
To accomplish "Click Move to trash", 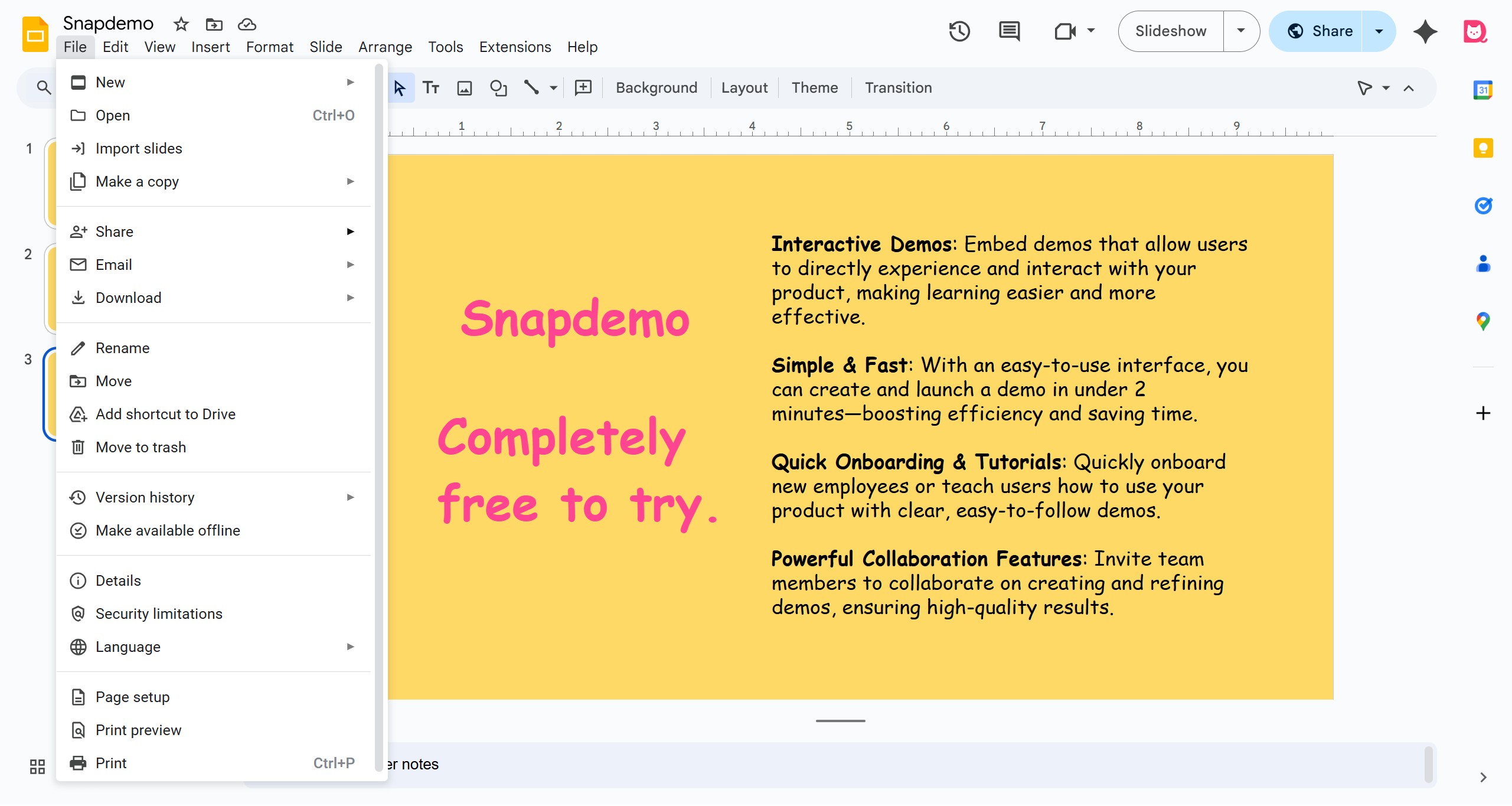I will coord(213,447).
